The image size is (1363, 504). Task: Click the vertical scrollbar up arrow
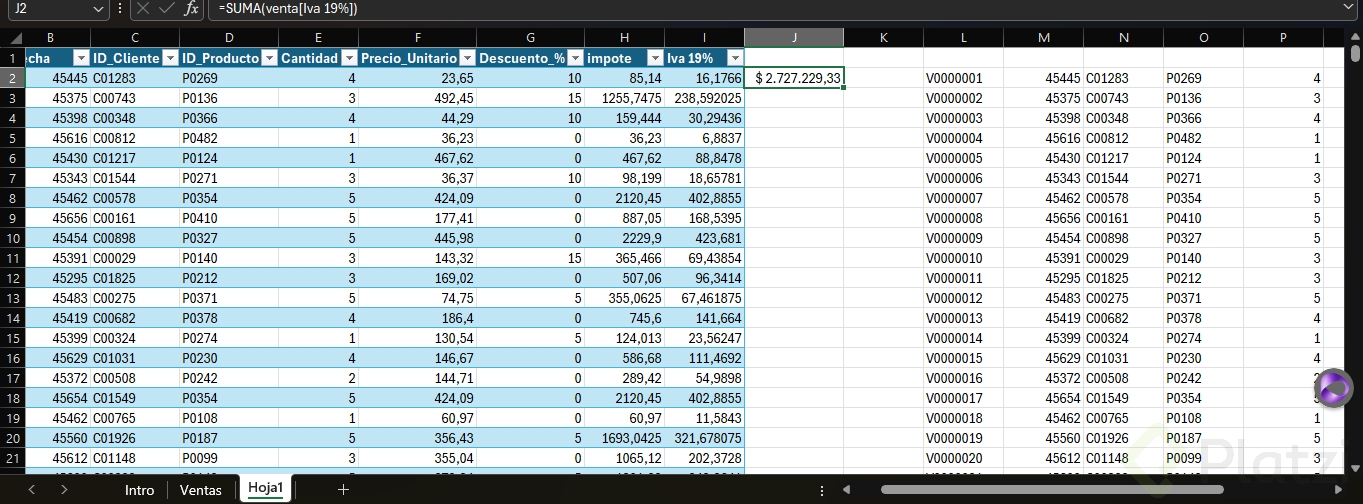(1355, 38)
